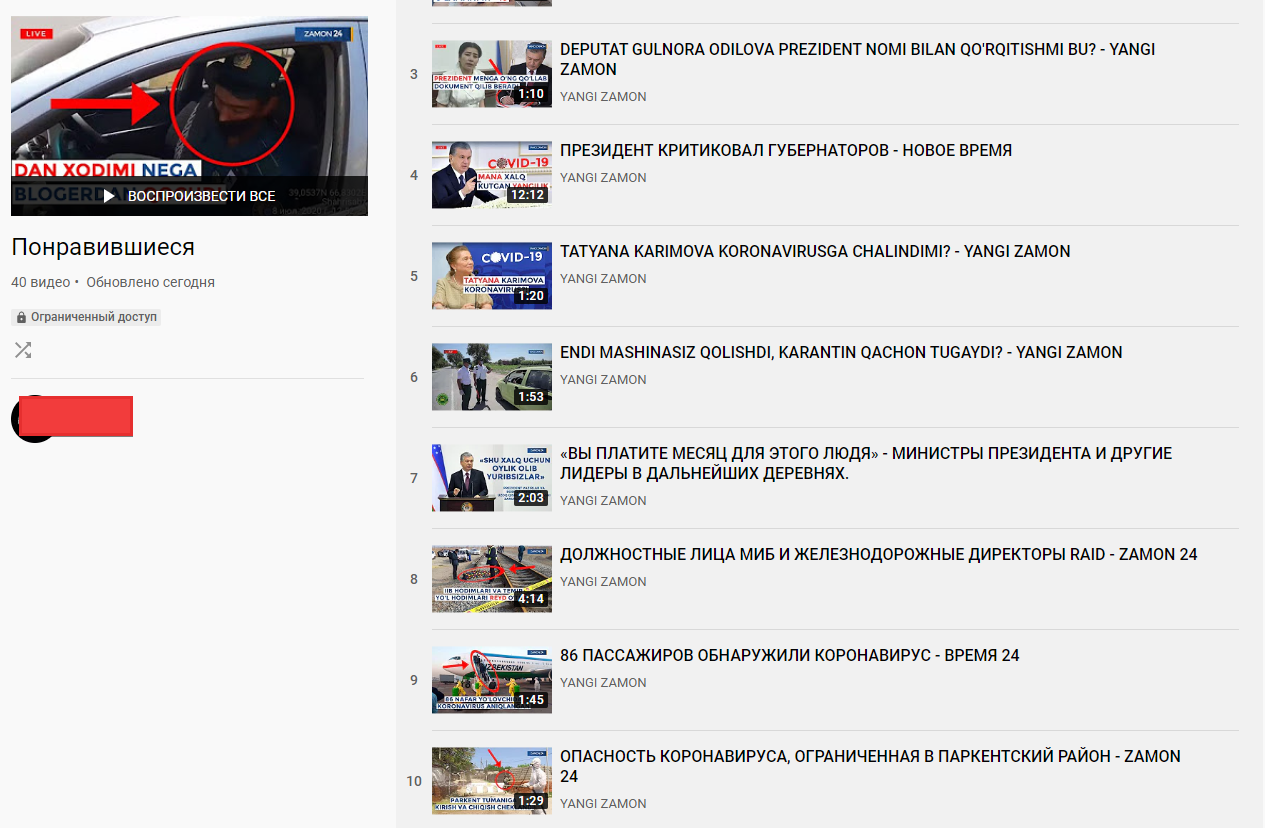Viewport: 1265px width, 828px height.
Task: Open the Deputat Gulnora Odilova video thumbnail
Action: click(x=491, y=74)
